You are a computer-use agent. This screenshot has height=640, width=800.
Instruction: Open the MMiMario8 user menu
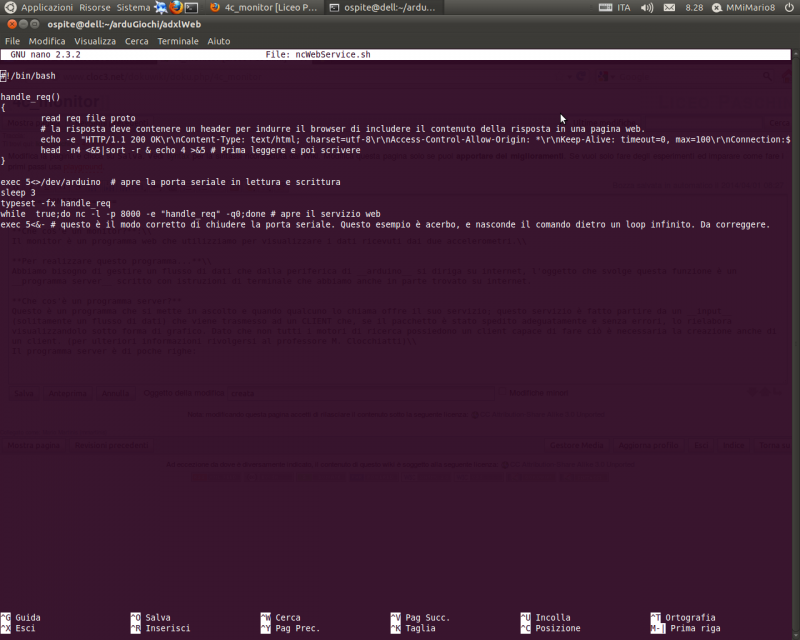751,8
